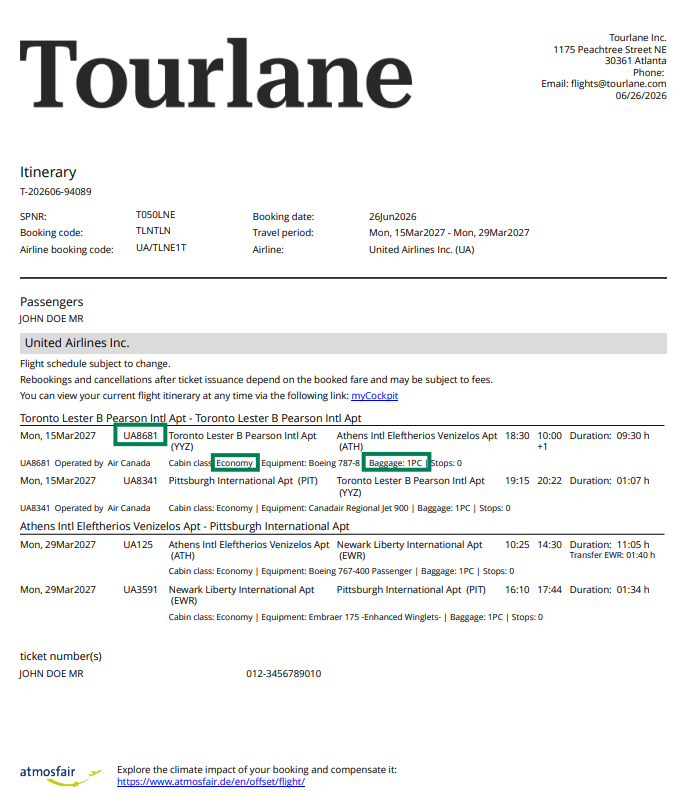
Task: Click ticket number 012-3456789010
Action: pos(283,674)
